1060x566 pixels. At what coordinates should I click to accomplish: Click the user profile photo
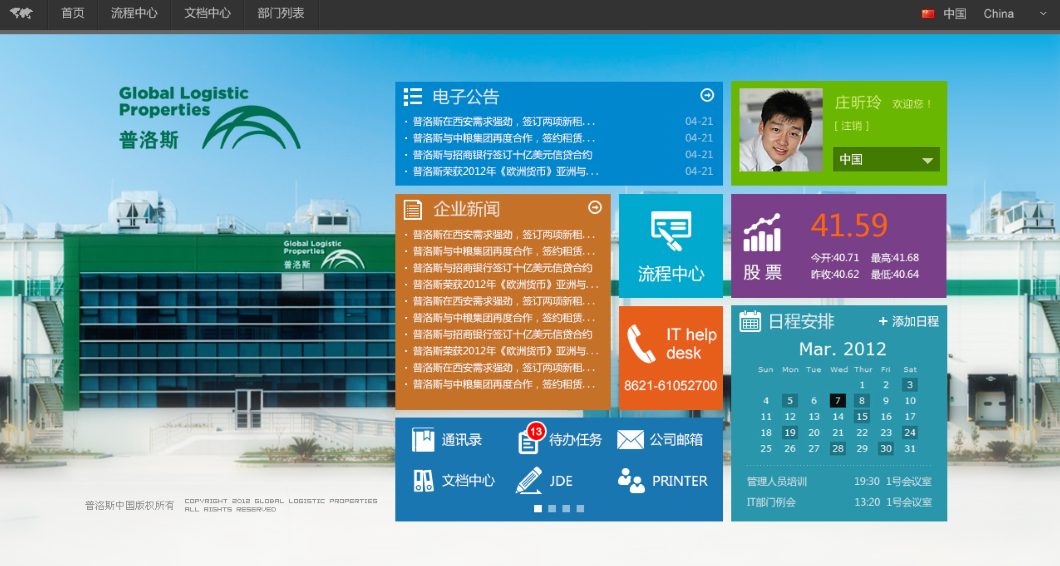(x=781, y=130)
